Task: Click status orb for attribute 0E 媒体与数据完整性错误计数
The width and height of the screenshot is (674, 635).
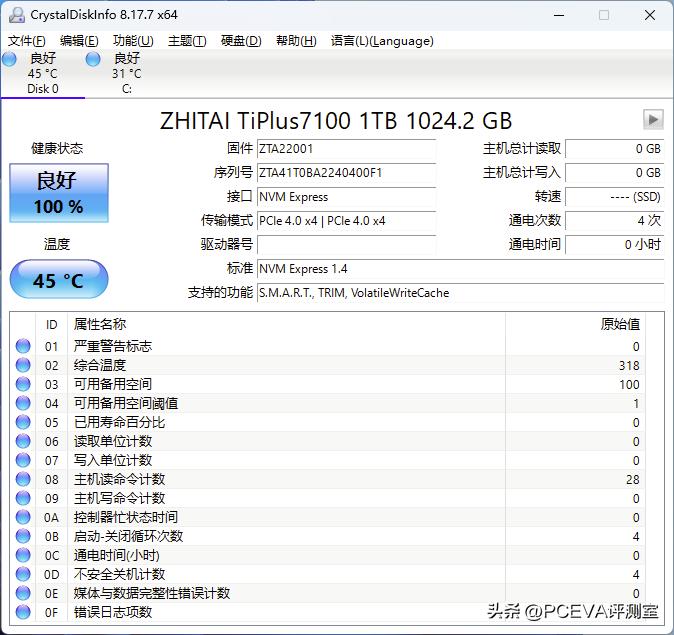Action: 23,593
